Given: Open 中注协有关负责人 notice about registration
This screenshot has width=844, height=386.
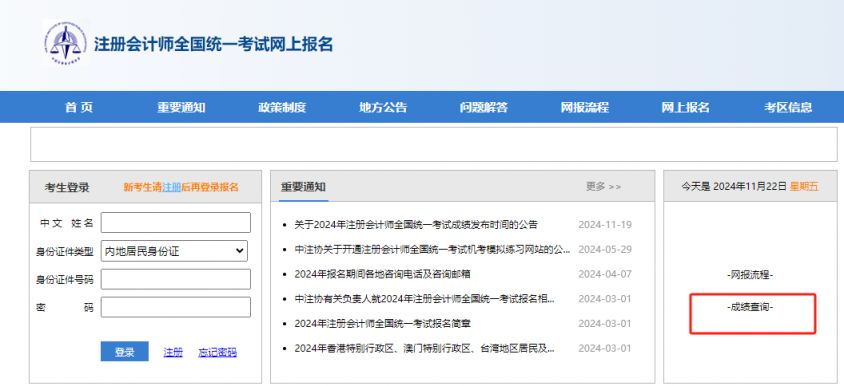Looking at the screenshot, I should click(424, 299).
